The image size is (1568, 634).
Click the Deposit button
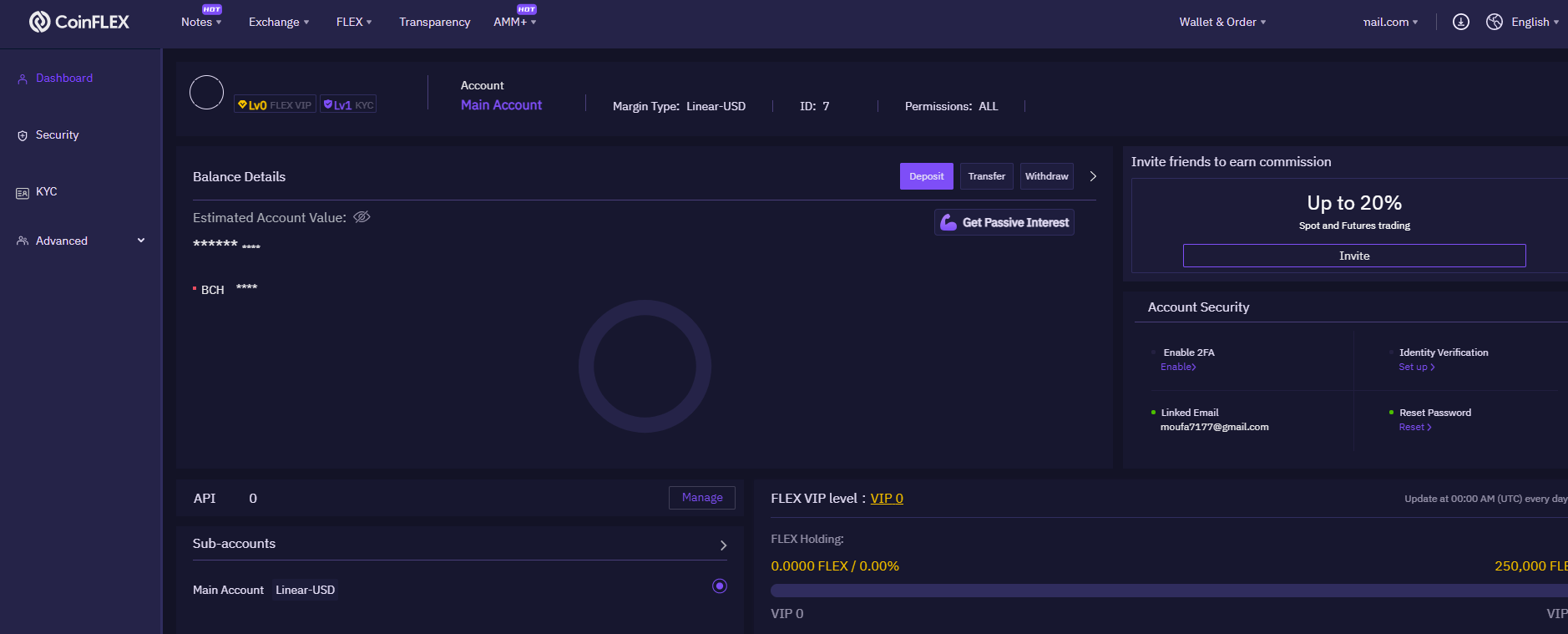point(927,176)
